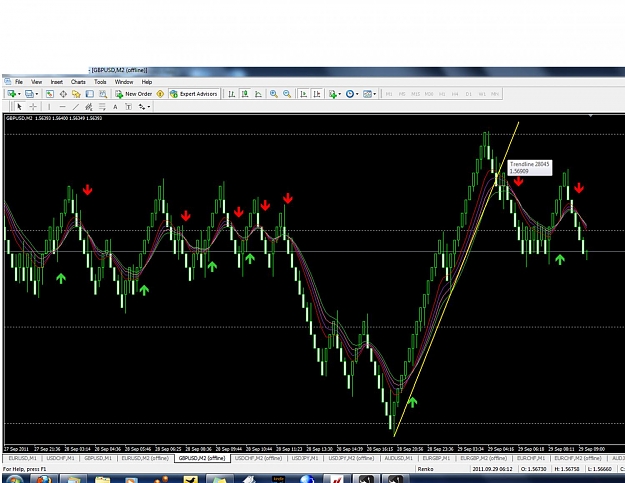
Task: Open the View menu
Action: [37, 82]
